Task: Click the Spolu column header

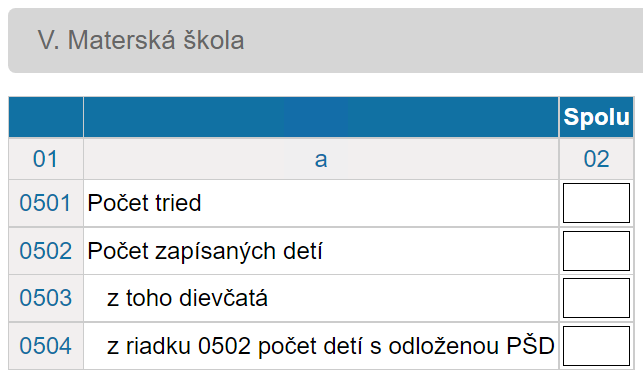Action: 596,117
